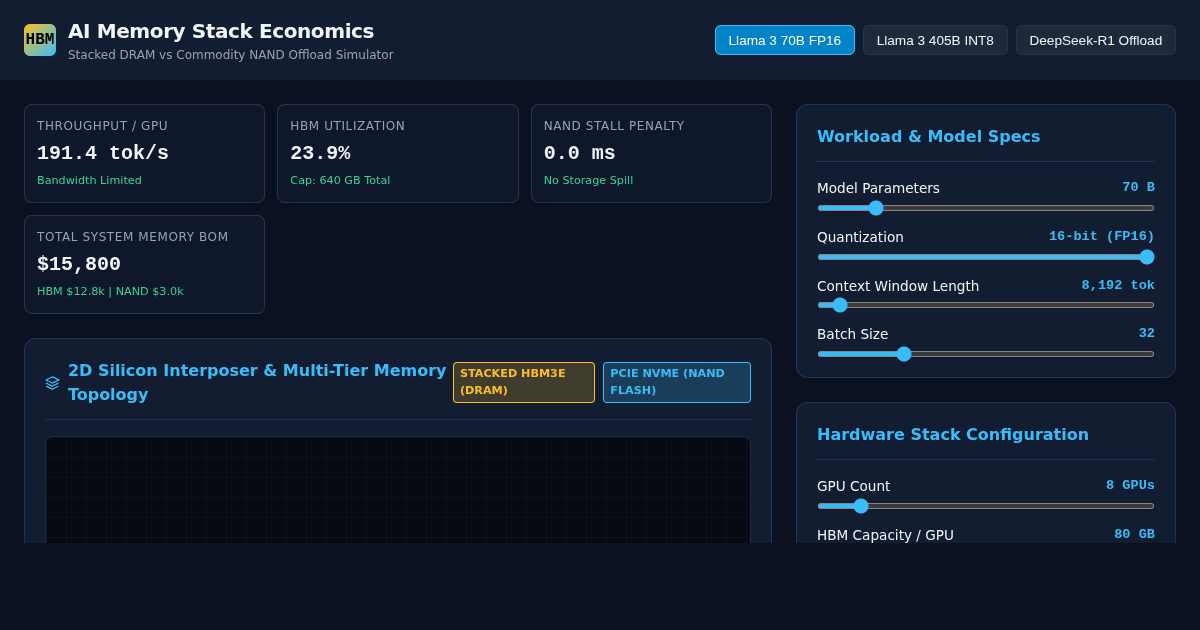Click the 80 GB HBM capacity value
The width and height of the screenshot is (1200, 630).
pyautogui.click(x=1134, y=534)
